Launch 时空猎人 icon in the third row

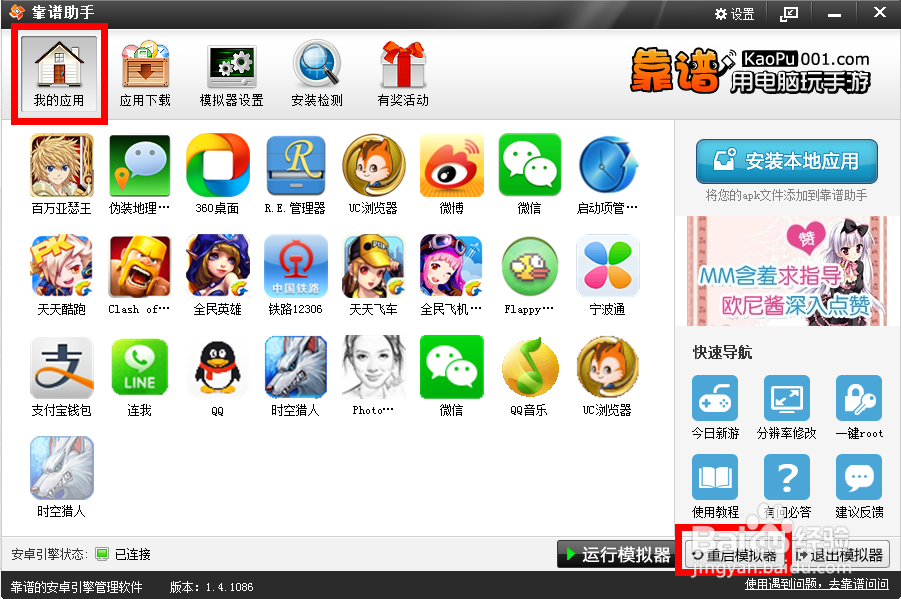pos(295,367)
